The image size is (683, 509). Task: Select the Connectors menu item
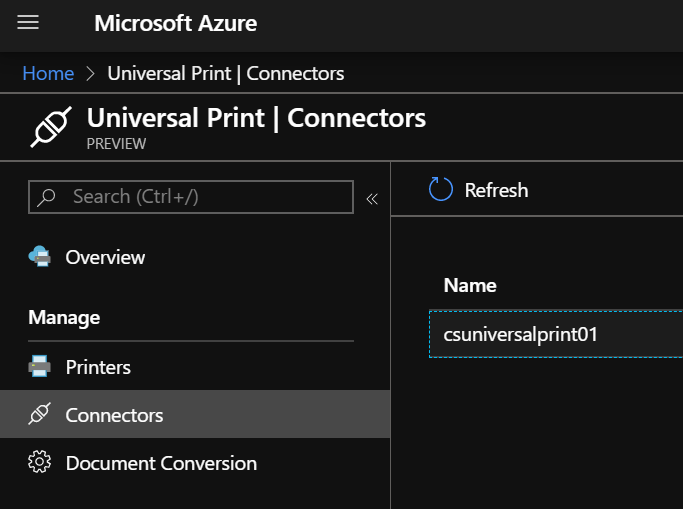[x=114, y=415]
